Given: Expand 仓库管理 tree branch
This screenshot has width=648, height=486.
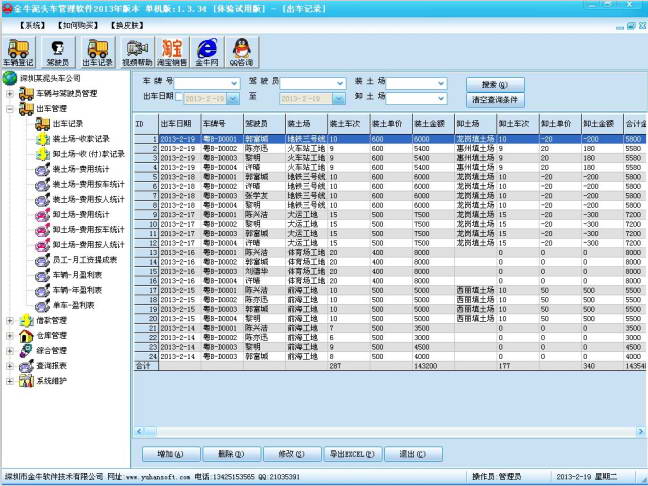Looking at the screenshot, I should coord(10,336).
